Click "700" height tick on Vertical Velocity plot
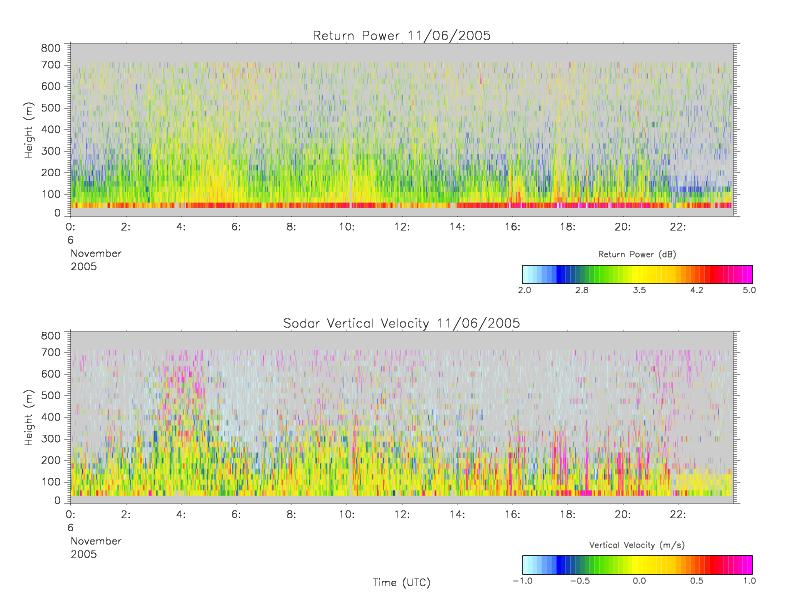Image resolution: width=791 pixels, height=611 pixels. [50, 352]
